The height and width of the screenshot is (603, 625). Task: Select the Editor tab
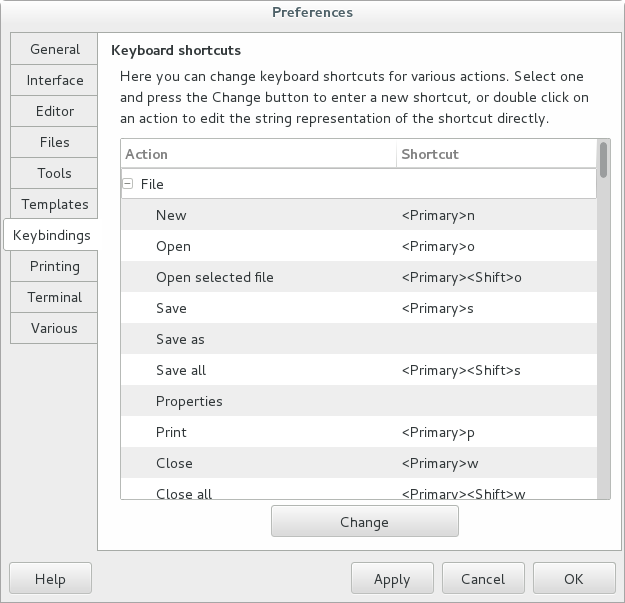[54, 111]
